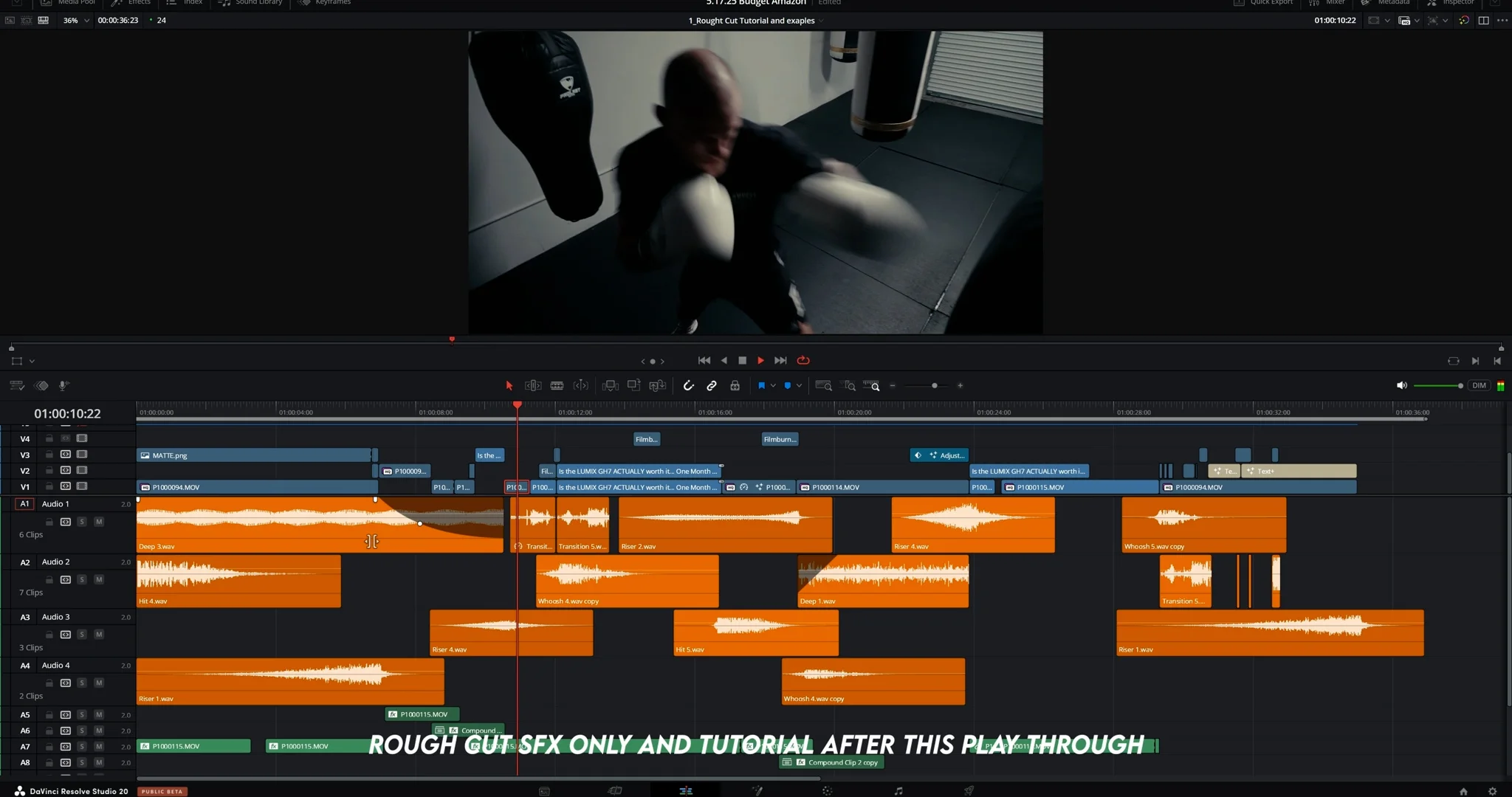
Task: Mute the Audio 1 track
Action: (x=99, y=522)
